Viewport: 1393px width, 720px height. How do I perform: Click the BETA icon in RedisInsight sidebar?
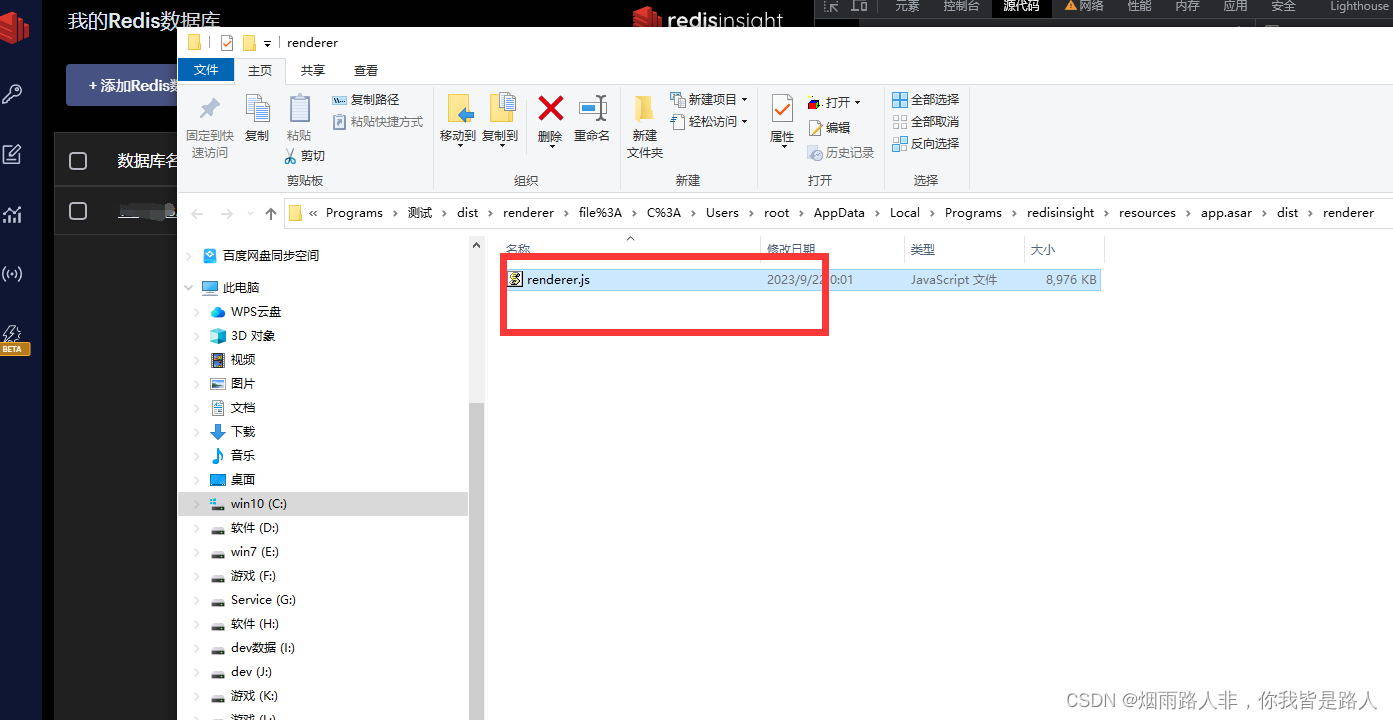[x=12, y=339]
